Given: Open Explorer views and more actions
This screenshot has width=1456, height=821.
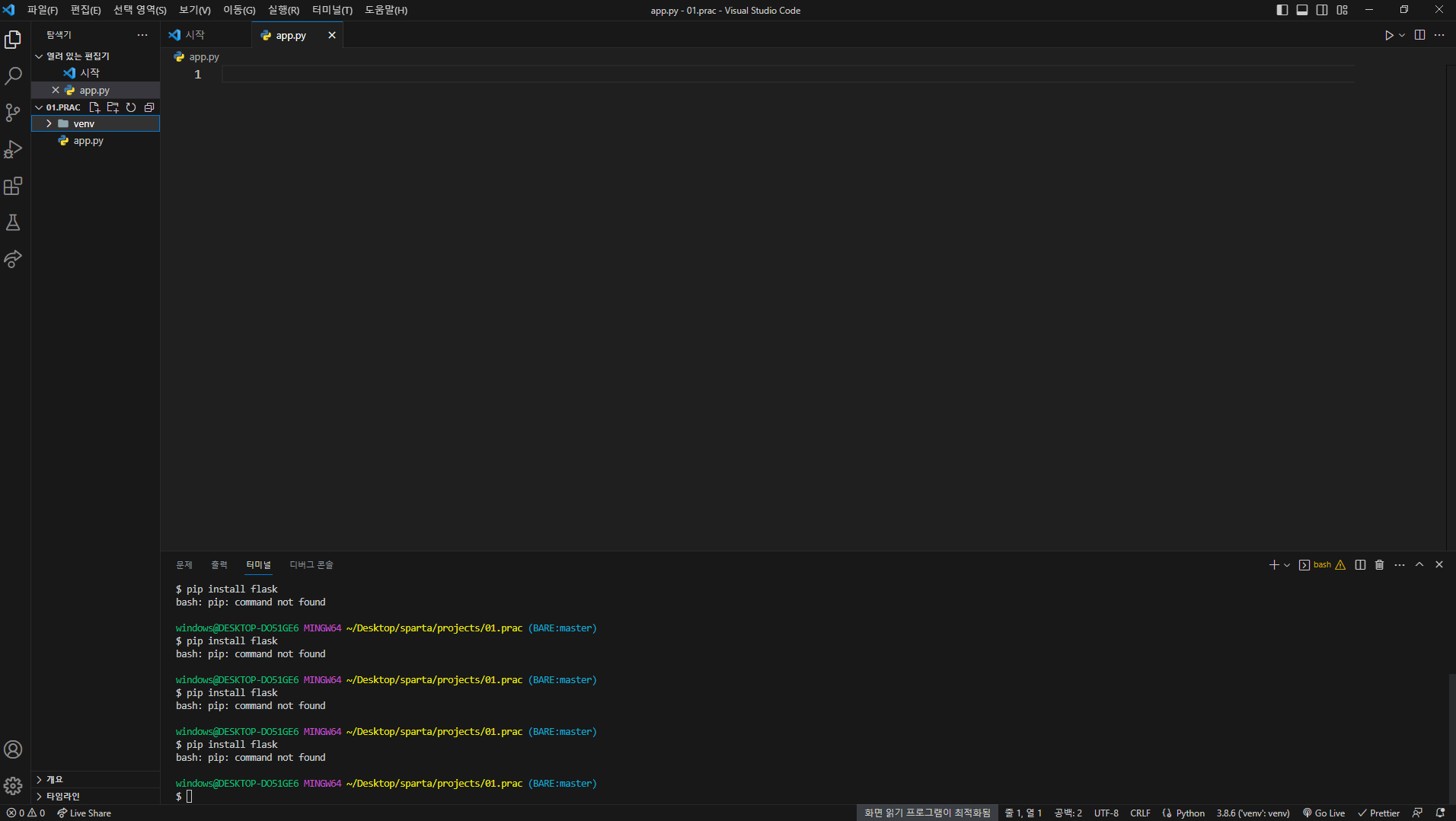Looking at the screenshot, I should point(142,35).
